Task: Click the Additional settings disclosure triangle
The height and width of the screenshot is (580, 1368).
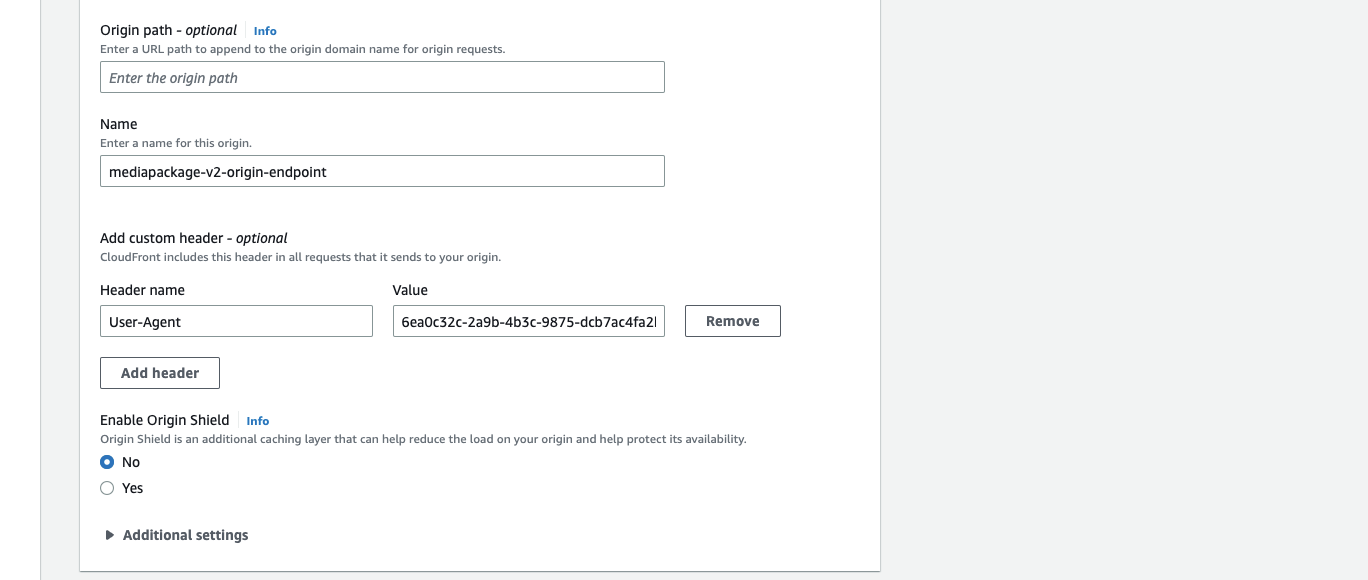Action: coord(109,535)
